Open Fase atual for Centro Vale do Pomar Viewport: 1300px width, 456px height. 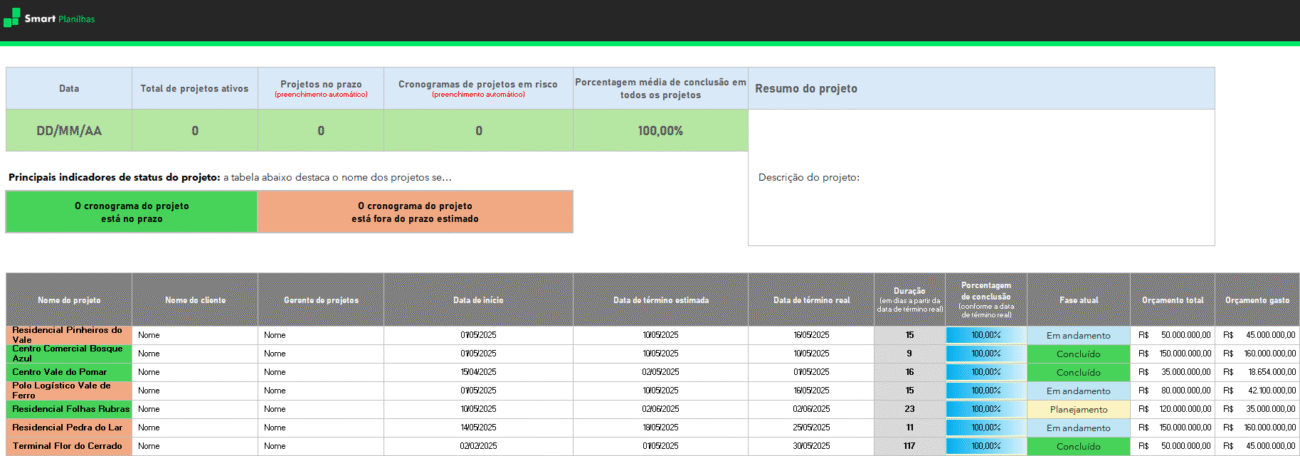1078,372
